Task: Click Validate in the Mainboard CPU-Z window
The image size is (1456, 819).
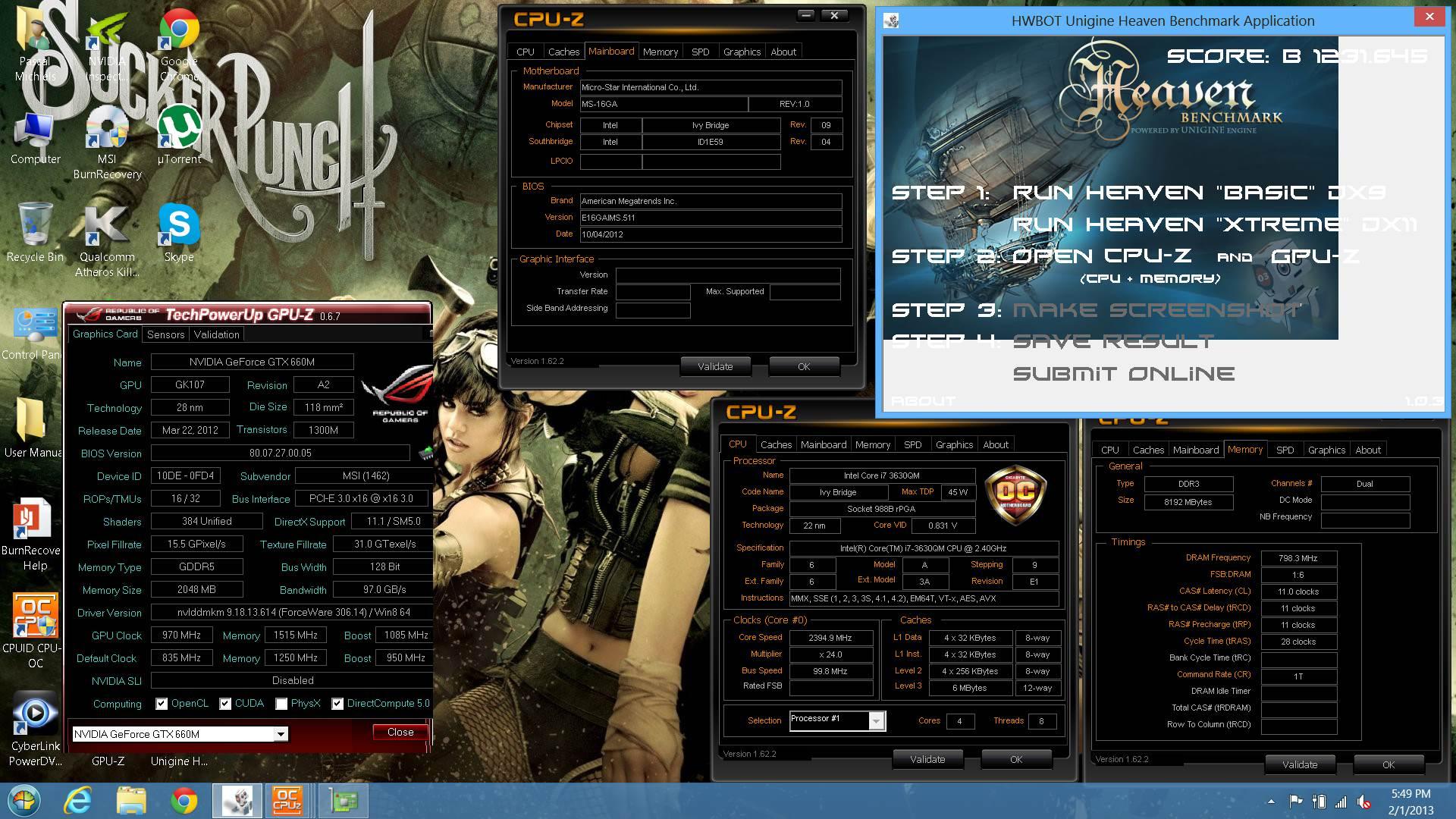Action: pos(715,366)
